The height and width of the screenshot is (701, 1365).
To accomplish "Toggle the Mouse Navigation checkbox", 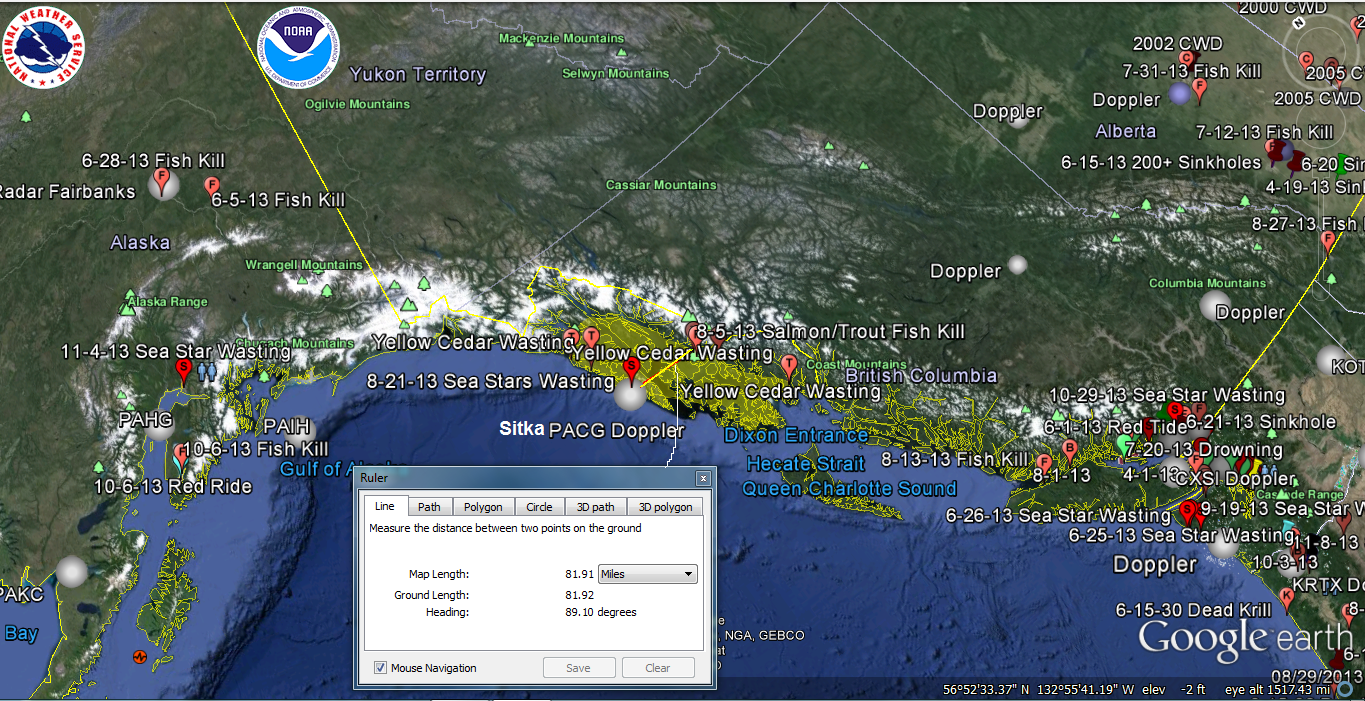I will [381, 668].
